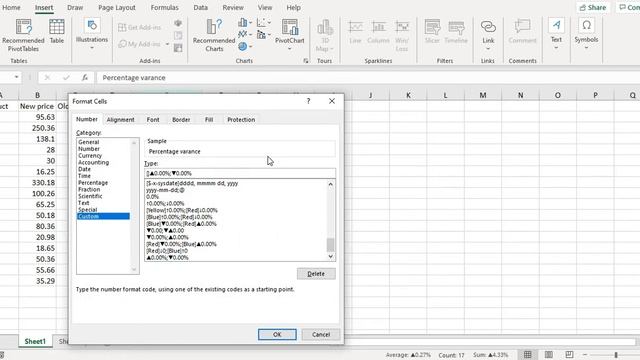Viewport: 640px width, 360px height.
Task: Open the Charts dialog launcher
Action: (306, 61)
